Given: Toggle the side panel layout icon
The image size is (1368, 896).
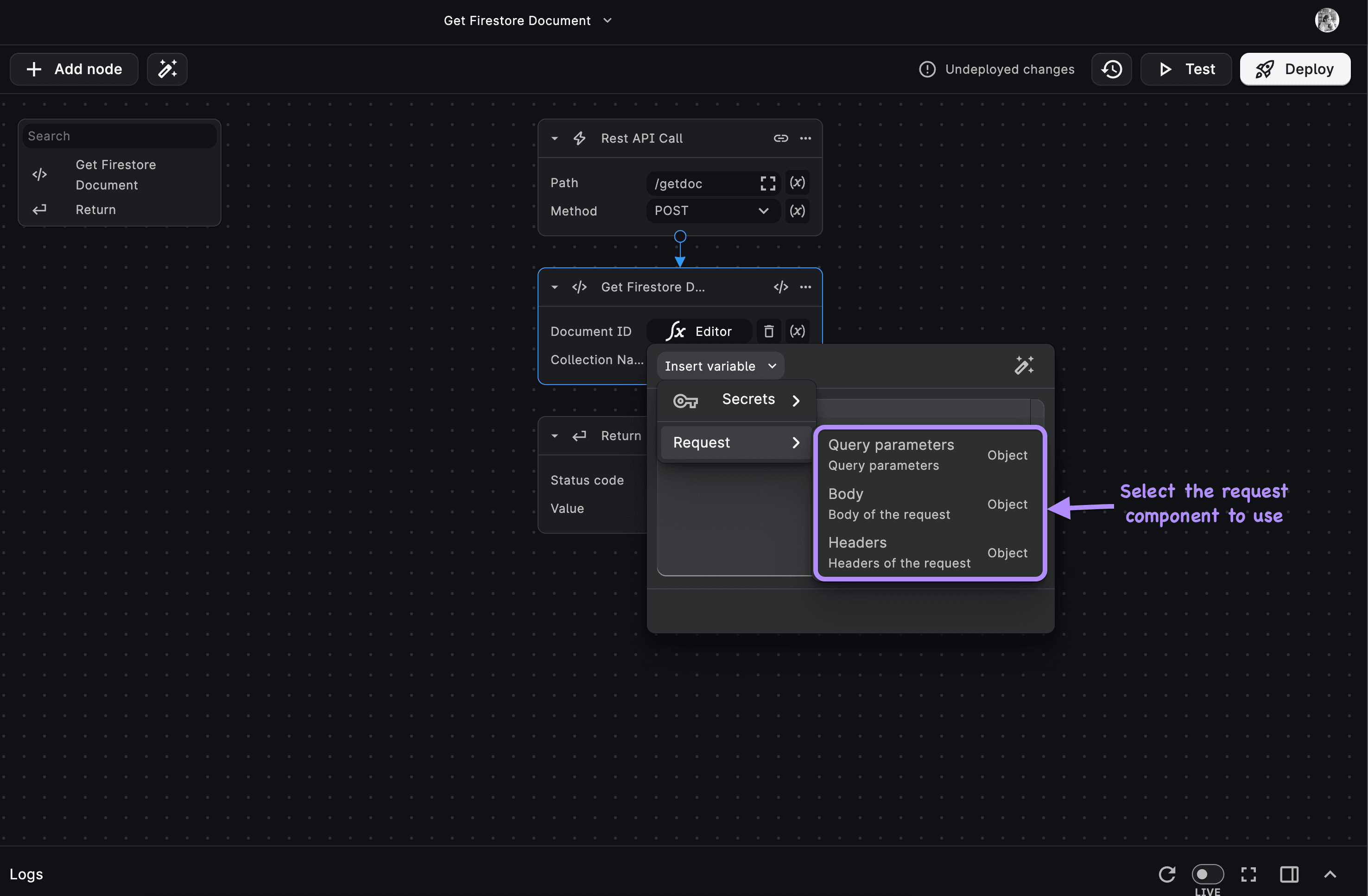Looking at the screenshot, I should [x=1289, y=874].
